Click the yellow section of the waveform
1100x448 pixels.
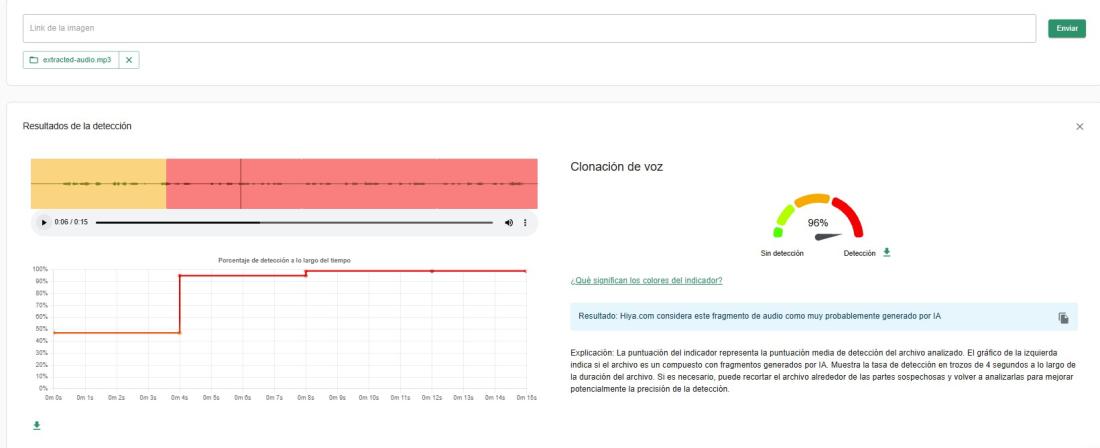98,183
